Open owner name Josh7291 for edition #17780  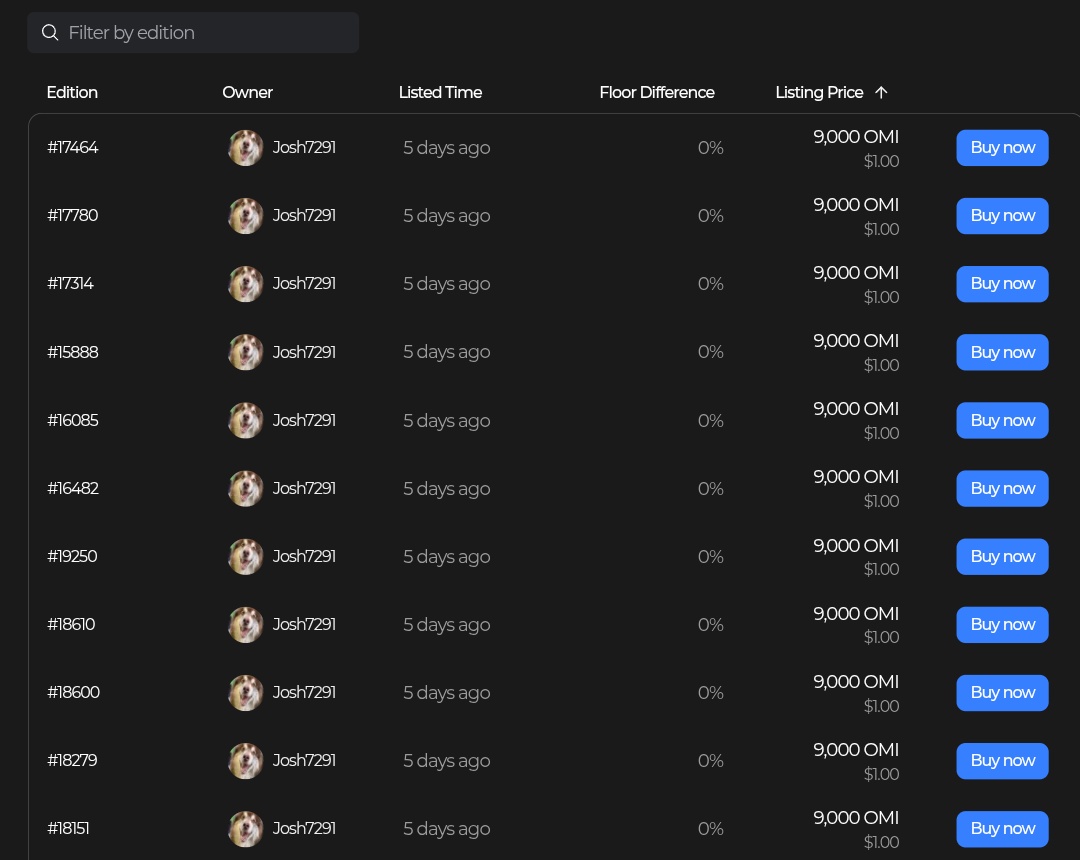(x=304, y=216)
